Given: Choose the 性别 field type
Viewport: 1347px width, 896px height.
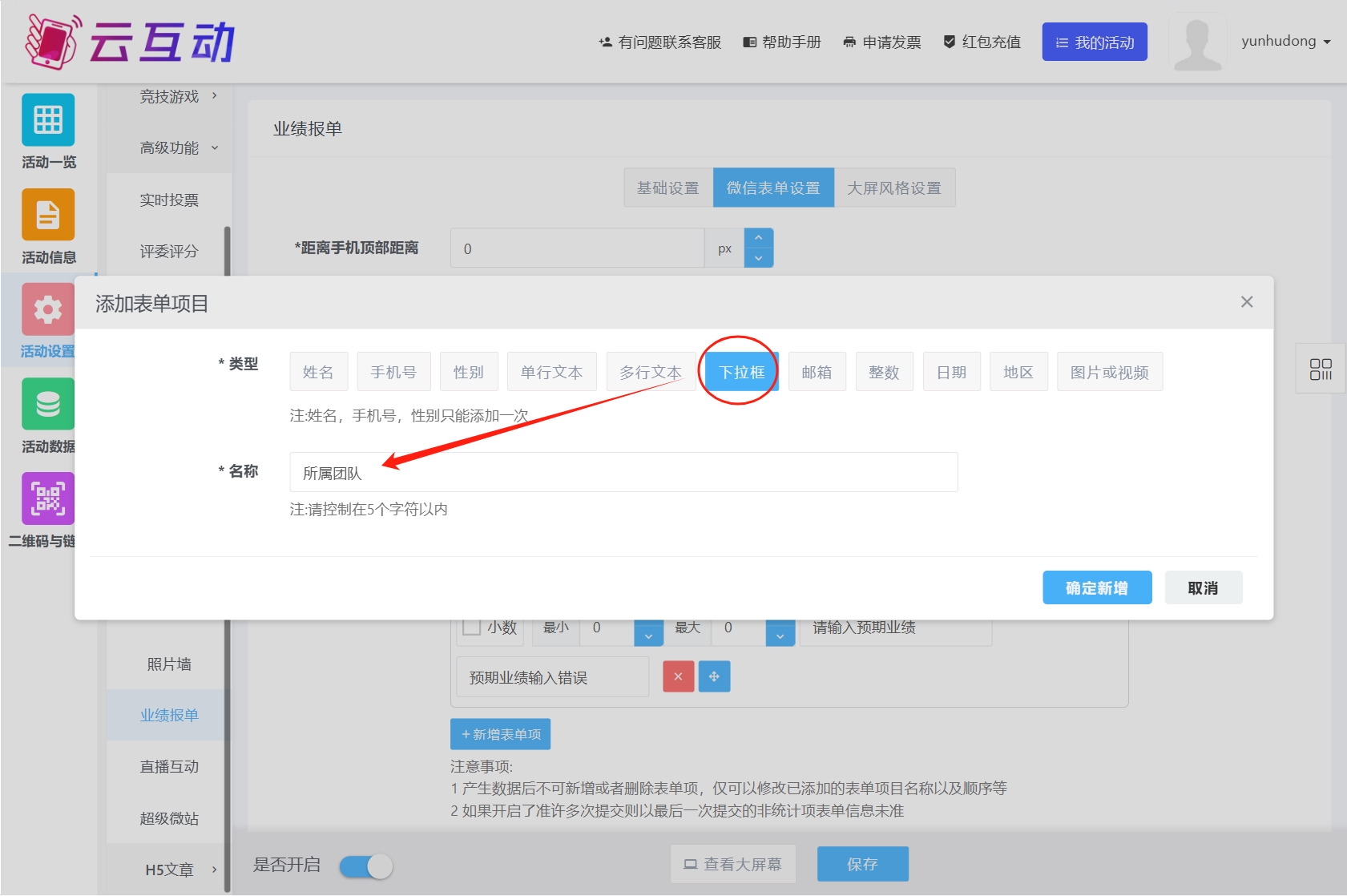Looking at the screenshot, I should (469, 372).
